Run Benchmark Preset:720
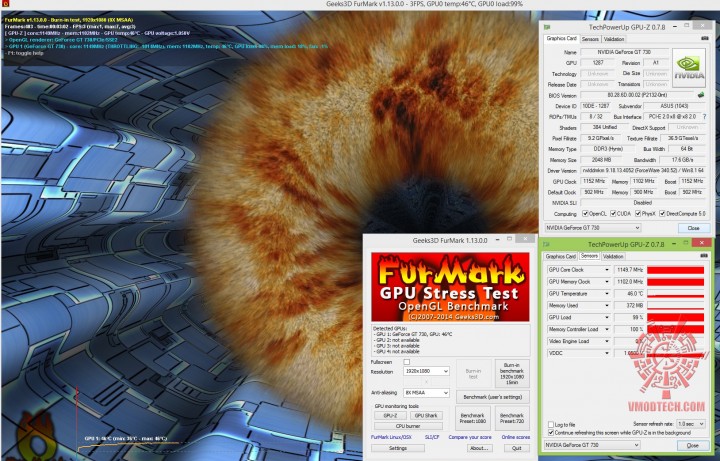 [512, 418]
